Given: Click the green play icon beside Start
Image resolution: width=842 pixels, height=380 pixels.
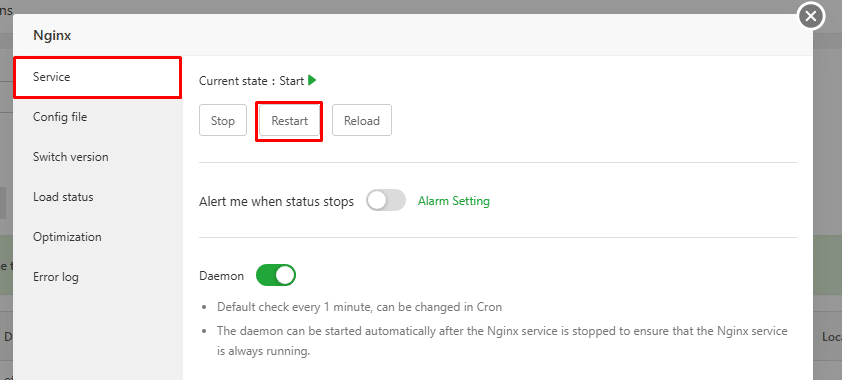Looking at the screenshot, I should [312, 81].
